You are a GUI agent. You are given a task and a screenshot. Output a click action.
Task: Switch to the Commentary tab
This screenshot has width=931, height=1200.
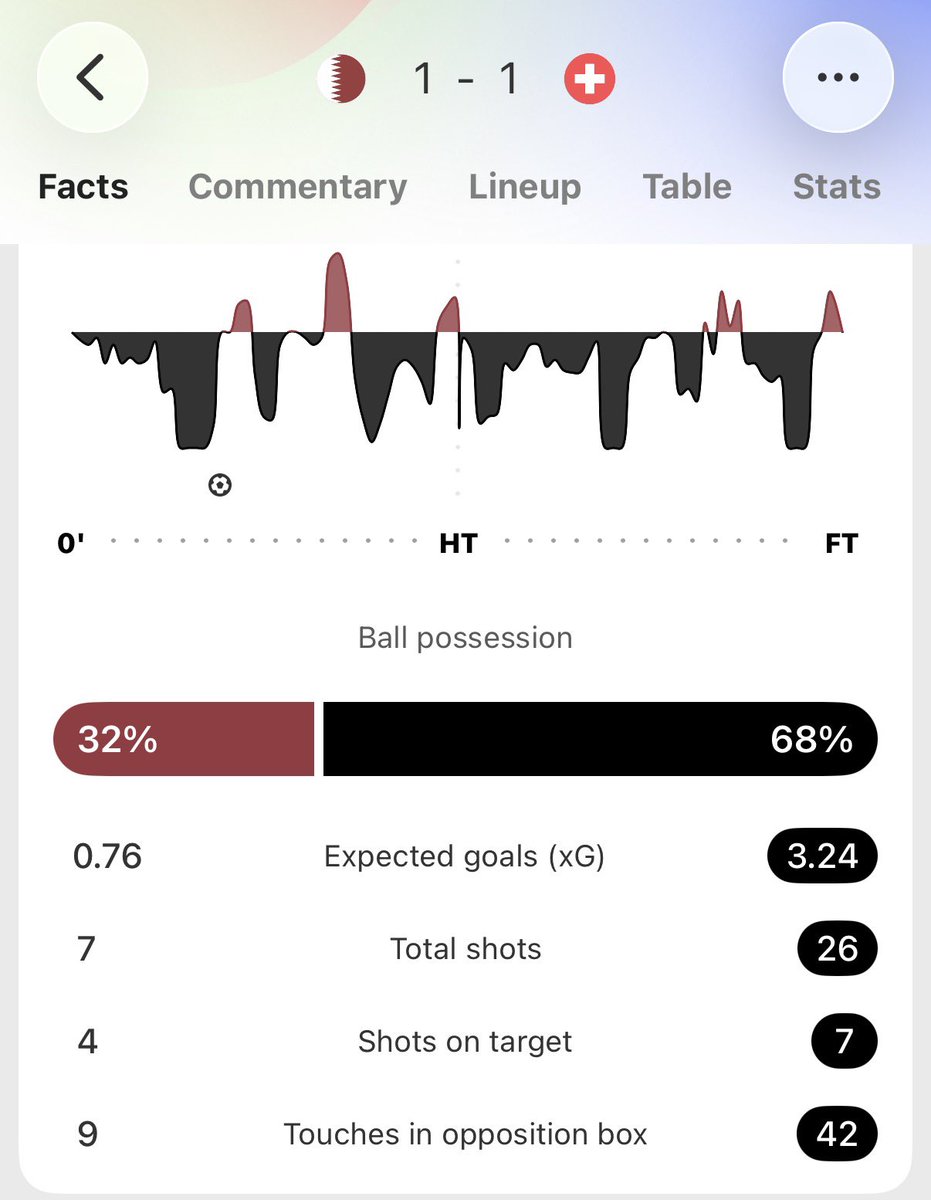298,186
